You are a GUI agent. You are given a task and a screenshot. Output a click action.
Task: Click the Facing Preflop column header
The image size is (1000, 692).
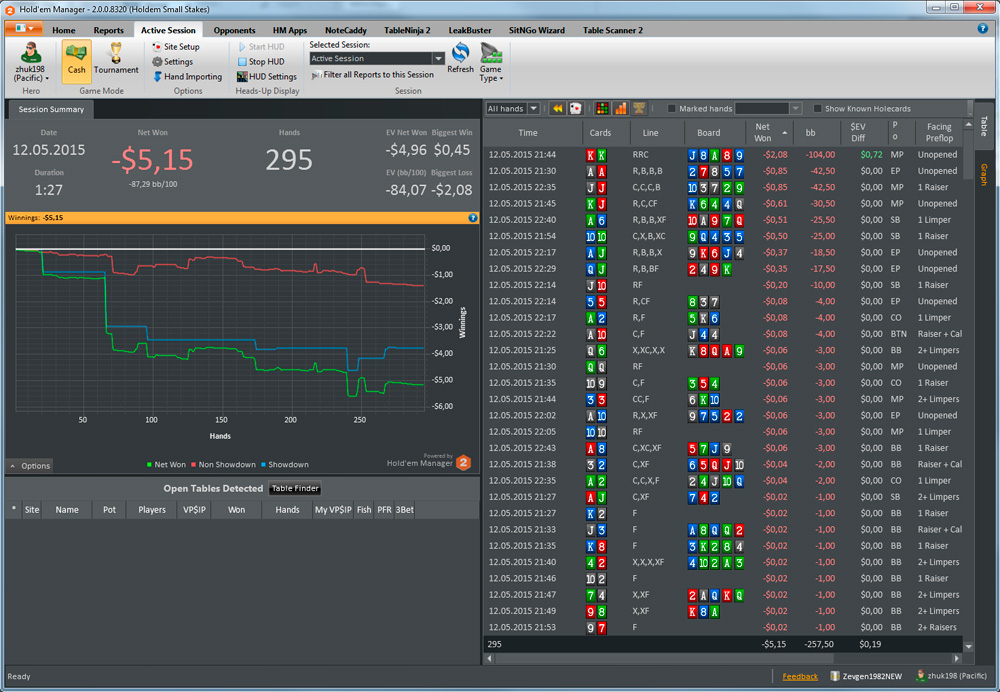(x=938, y=133)
